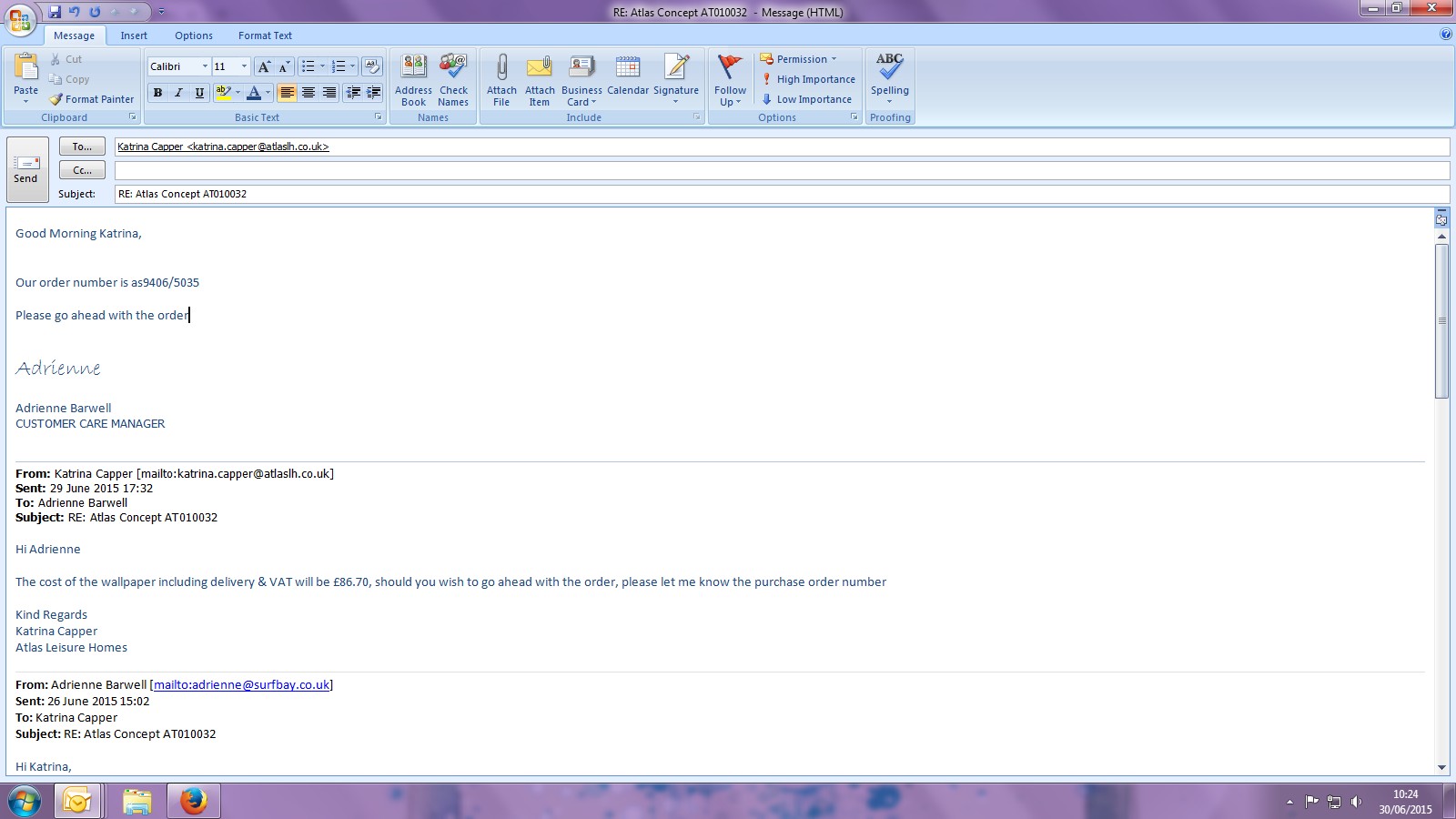Click the Send button

tap(26, 170)
